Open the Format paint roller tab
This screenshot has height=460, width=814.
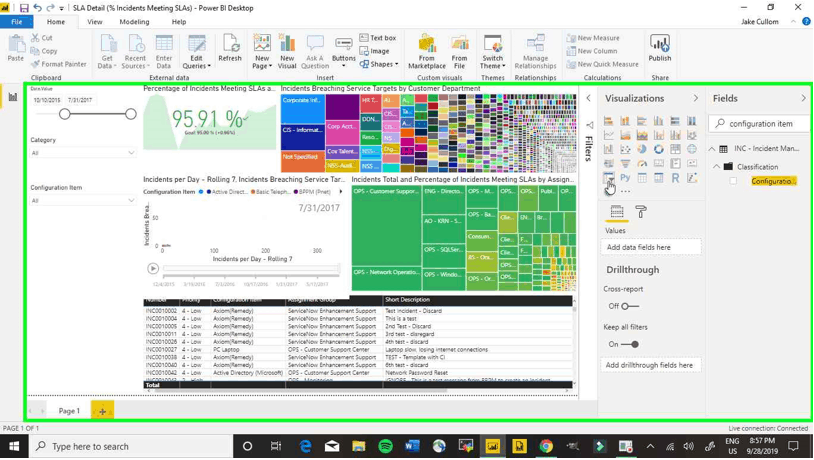(x=641, y=212)
